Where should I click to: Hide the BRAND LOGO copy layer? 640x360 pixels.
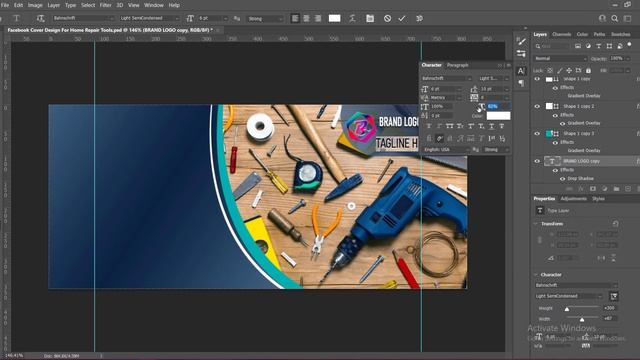(537, 161)
